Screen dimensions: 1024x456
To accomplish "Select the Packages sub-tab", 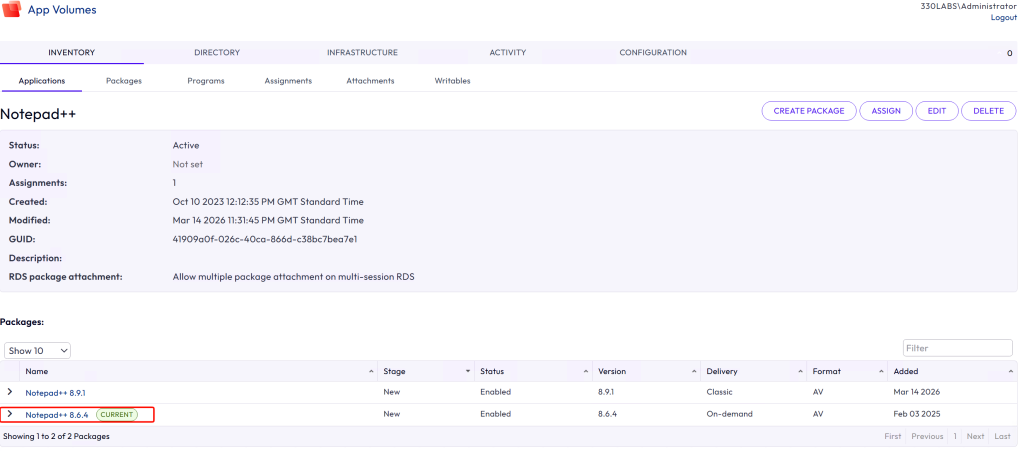I will [124, 81].
